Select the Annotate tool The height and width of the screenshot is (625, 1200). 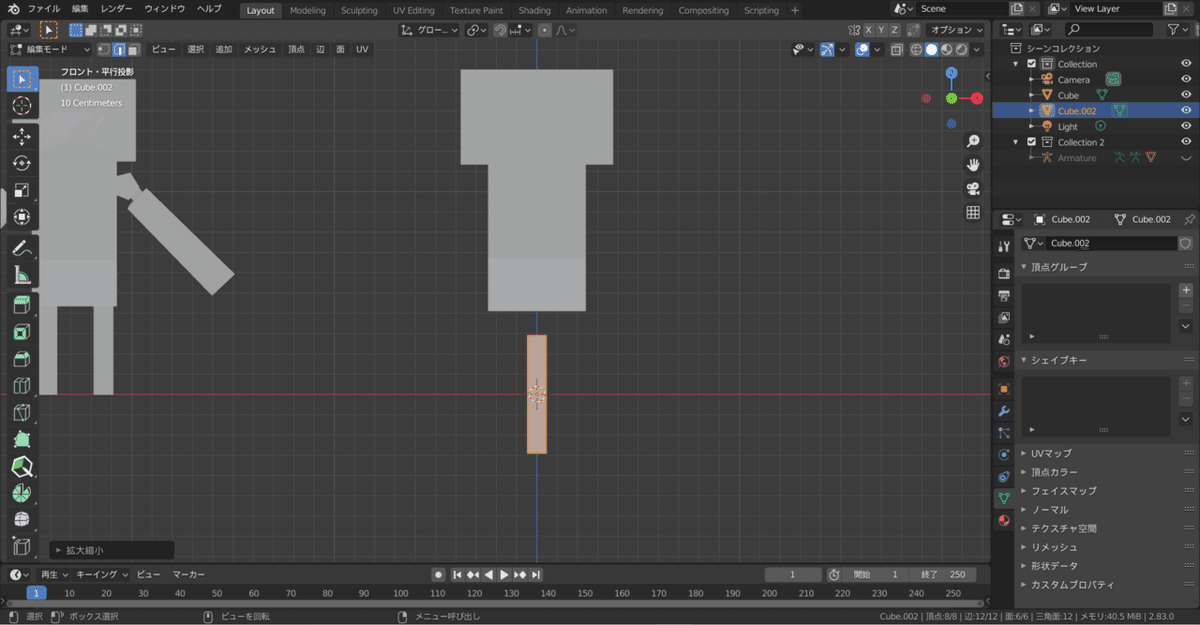(22, 248)
